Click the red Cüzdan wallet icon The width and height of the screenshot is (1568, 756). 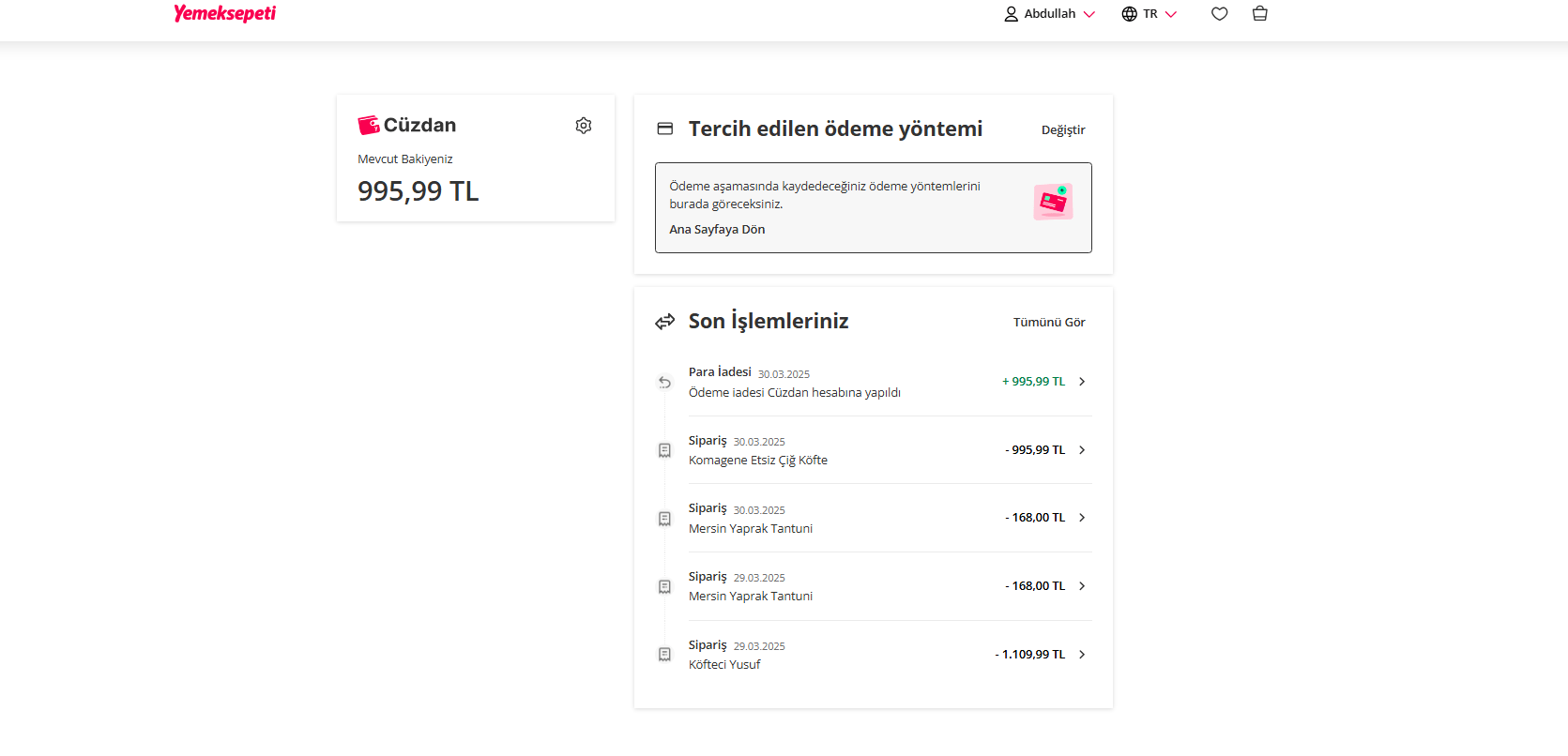(369, 125)
